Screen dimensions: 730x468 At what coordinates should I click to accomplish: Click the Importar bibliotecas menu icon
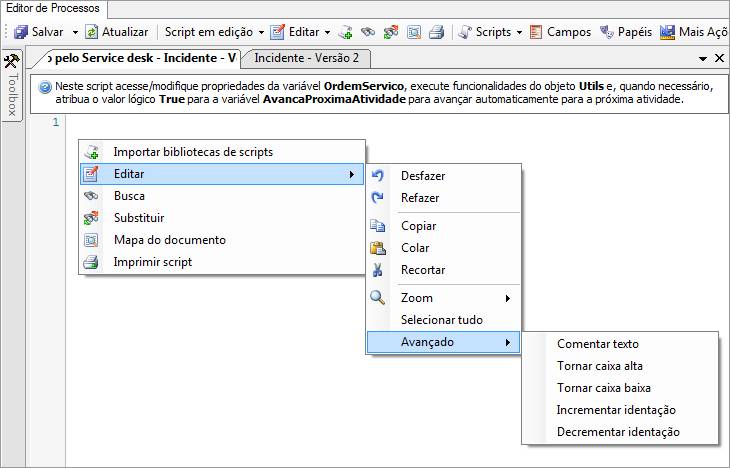(x=91, y=152)
